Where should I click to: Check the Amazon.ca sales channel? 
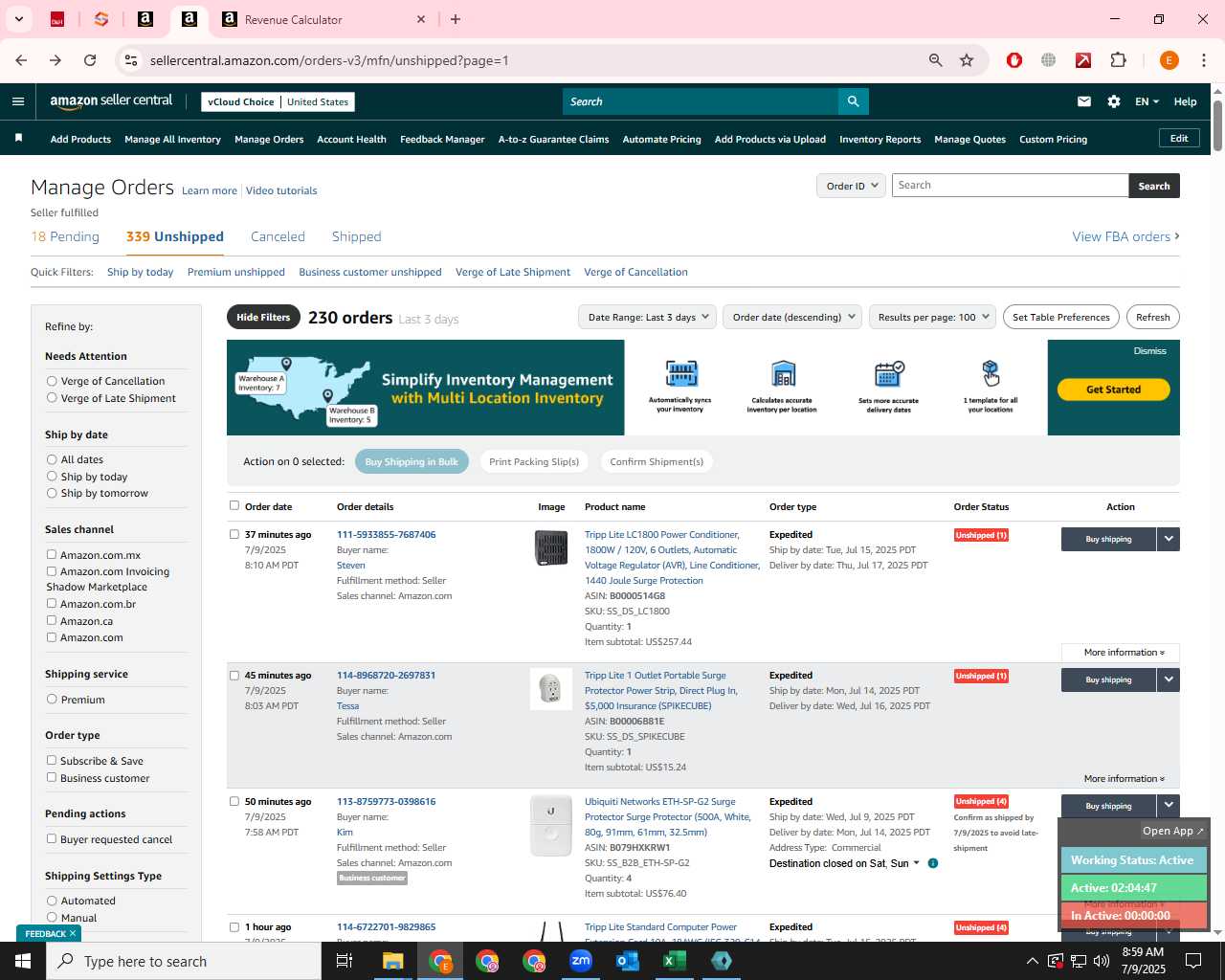(x=52, y=620)
